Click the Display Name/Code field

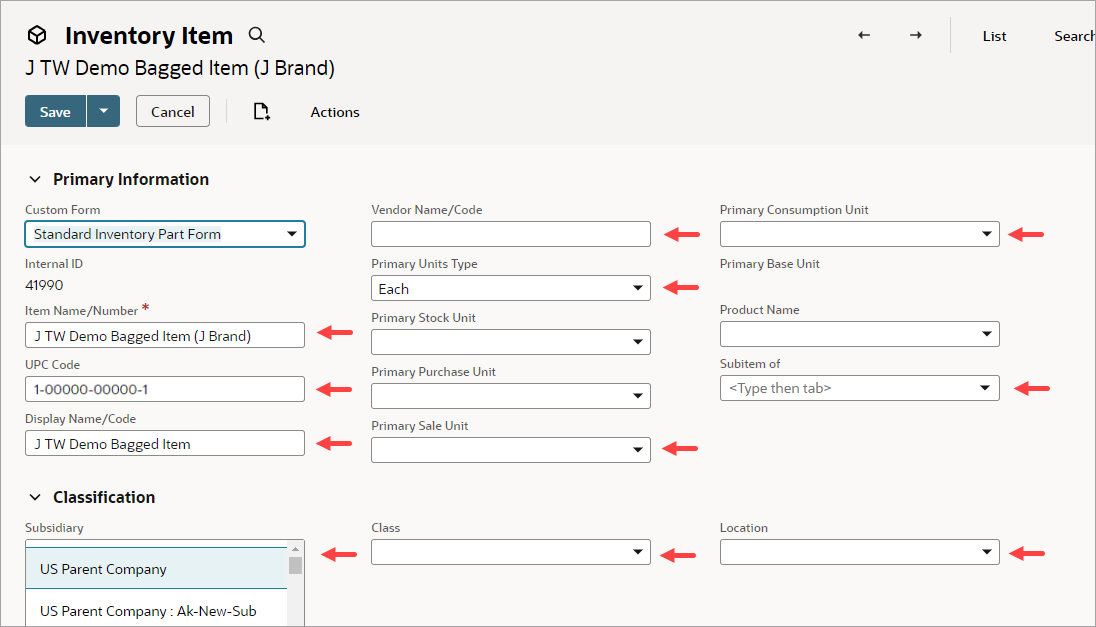(165, 443)
